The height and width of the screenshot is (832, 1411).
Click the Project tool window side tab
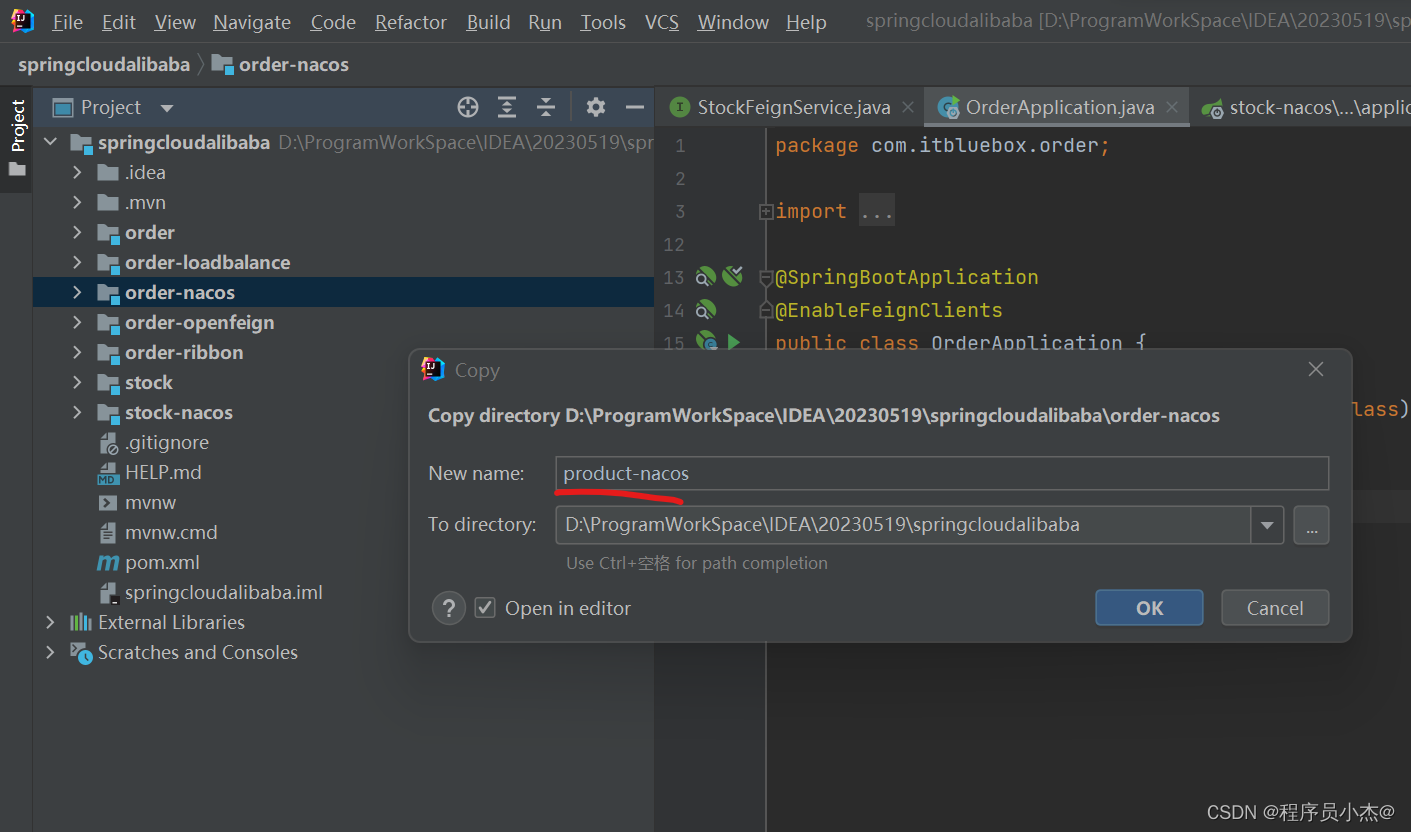tap(17, 137)
